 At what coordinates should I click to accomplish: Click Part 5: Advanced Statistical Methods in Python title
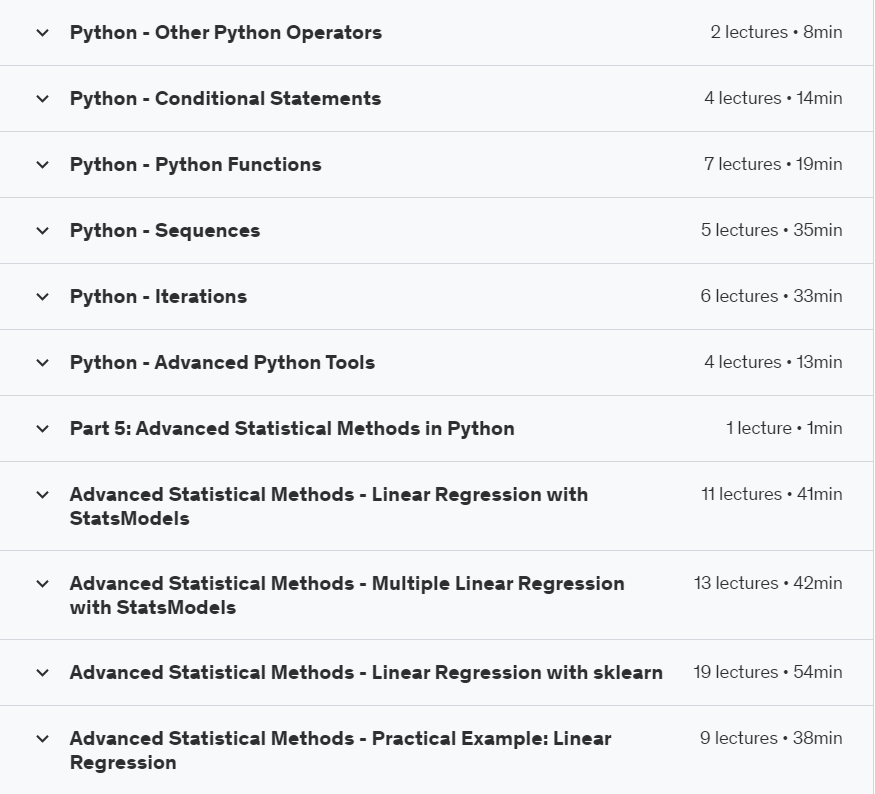(292, 429)
